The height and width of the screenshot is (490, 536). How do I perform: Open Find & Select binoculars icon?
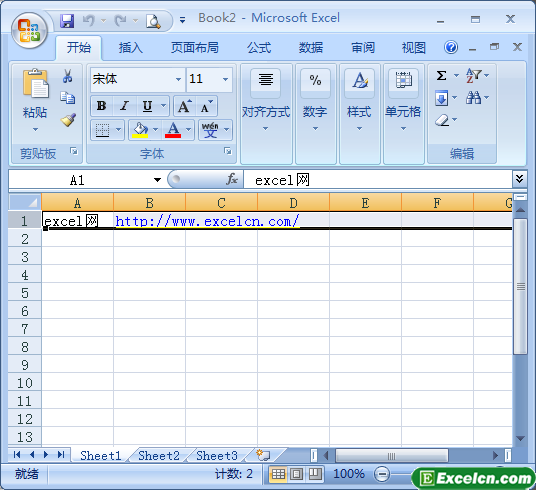click(x=473, y=98)
